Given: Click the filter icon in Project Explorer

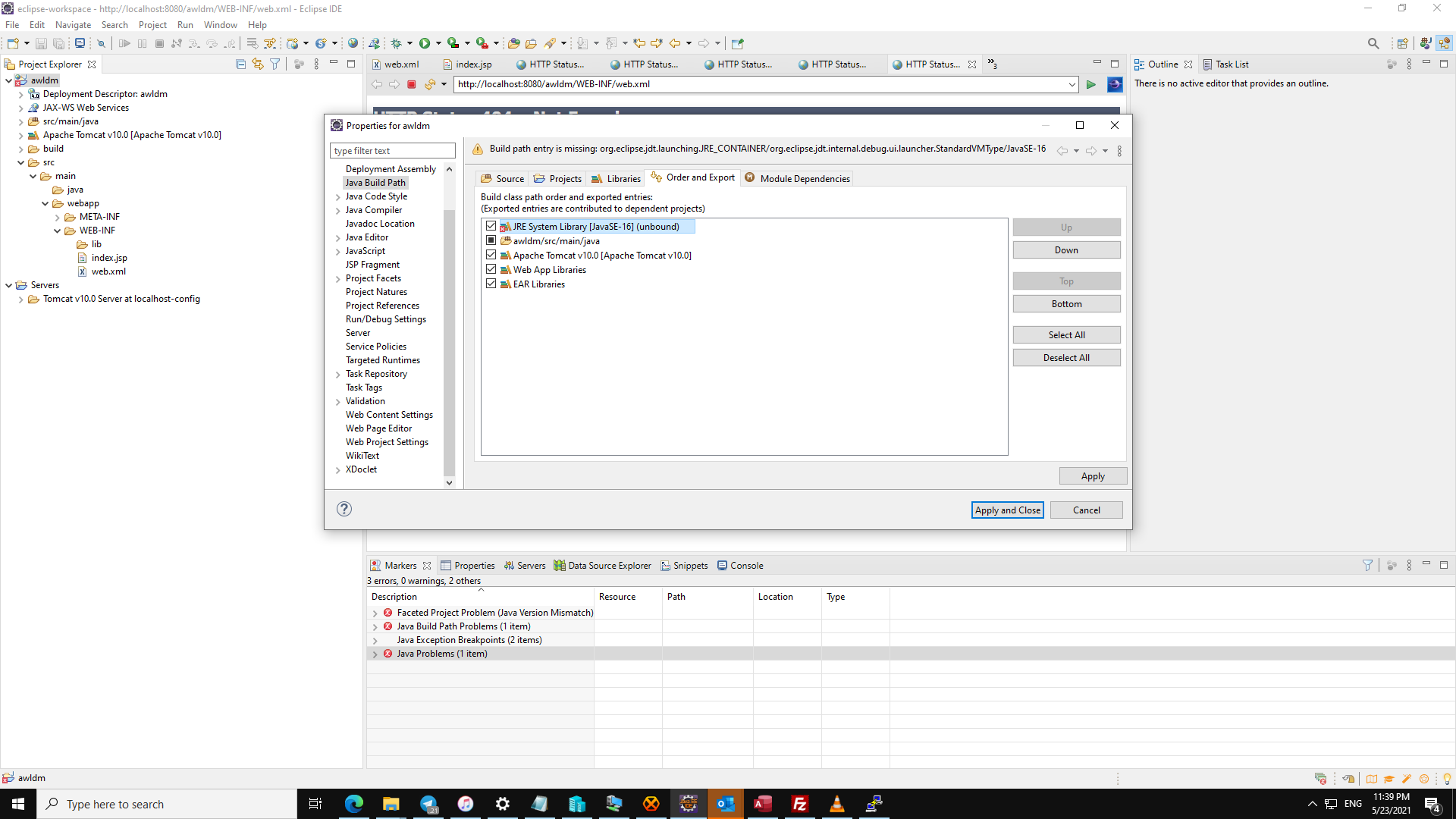Looking at the screenshot, I should (x=275, y=64).
